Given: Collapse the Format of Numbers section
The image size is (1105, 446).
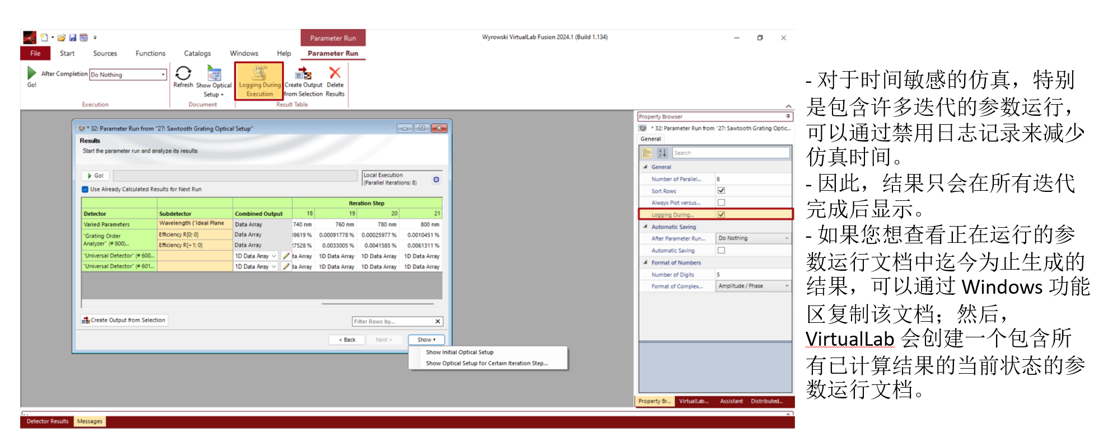Looking at the screenshot, I should (x=644, y=262).
